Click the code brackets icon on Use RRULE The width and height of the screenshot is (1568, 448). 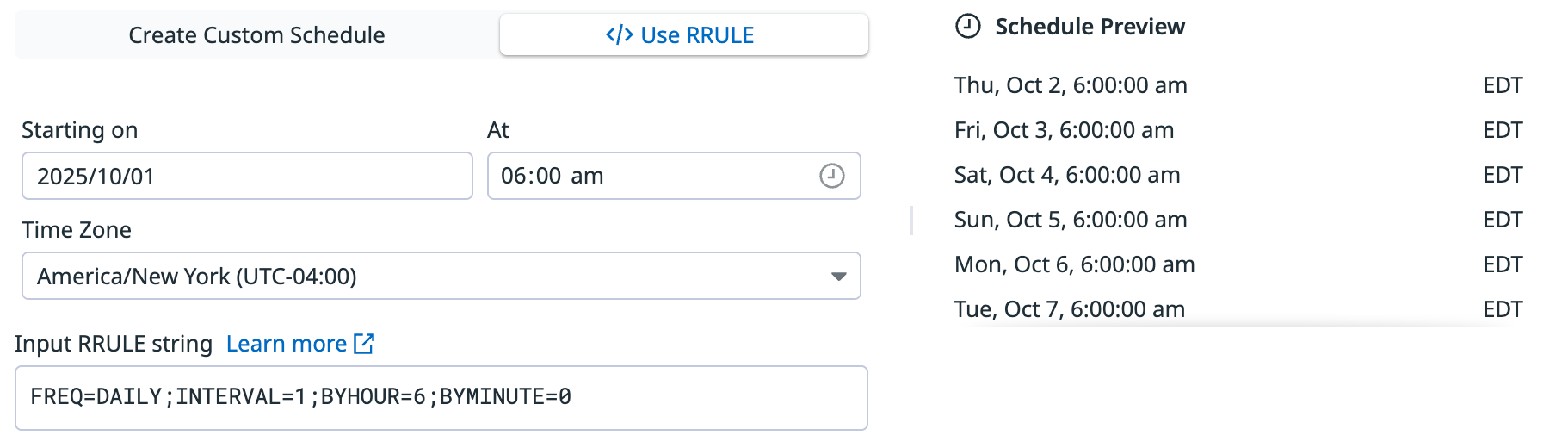(x=619, y=35)
